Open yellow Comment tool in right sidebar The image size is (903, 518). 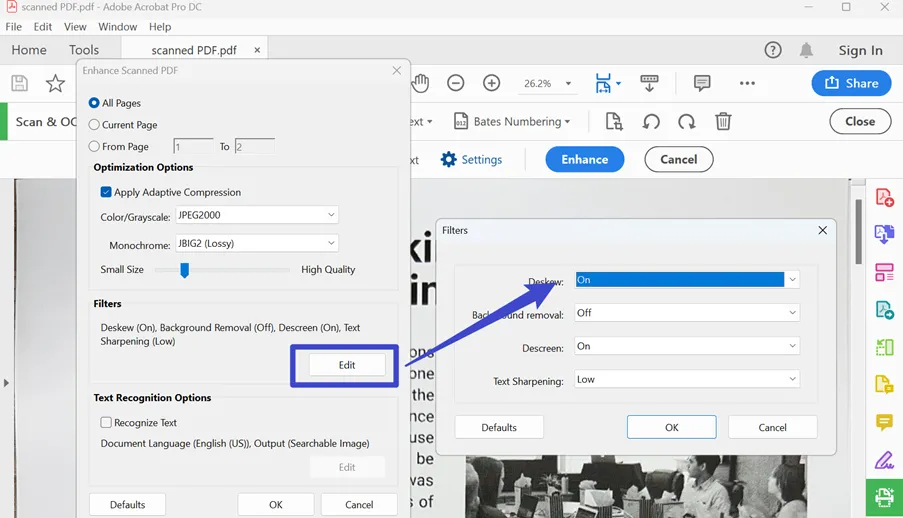[884, 422]
